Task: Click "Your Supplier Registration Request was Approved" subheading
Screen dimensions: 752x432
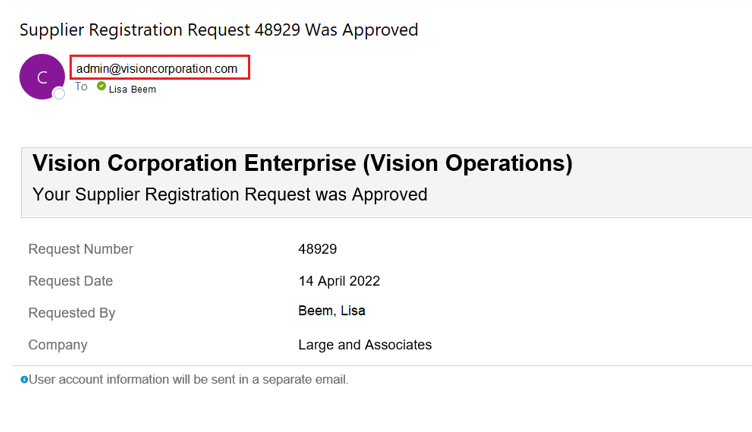Action: click(230, 194)
